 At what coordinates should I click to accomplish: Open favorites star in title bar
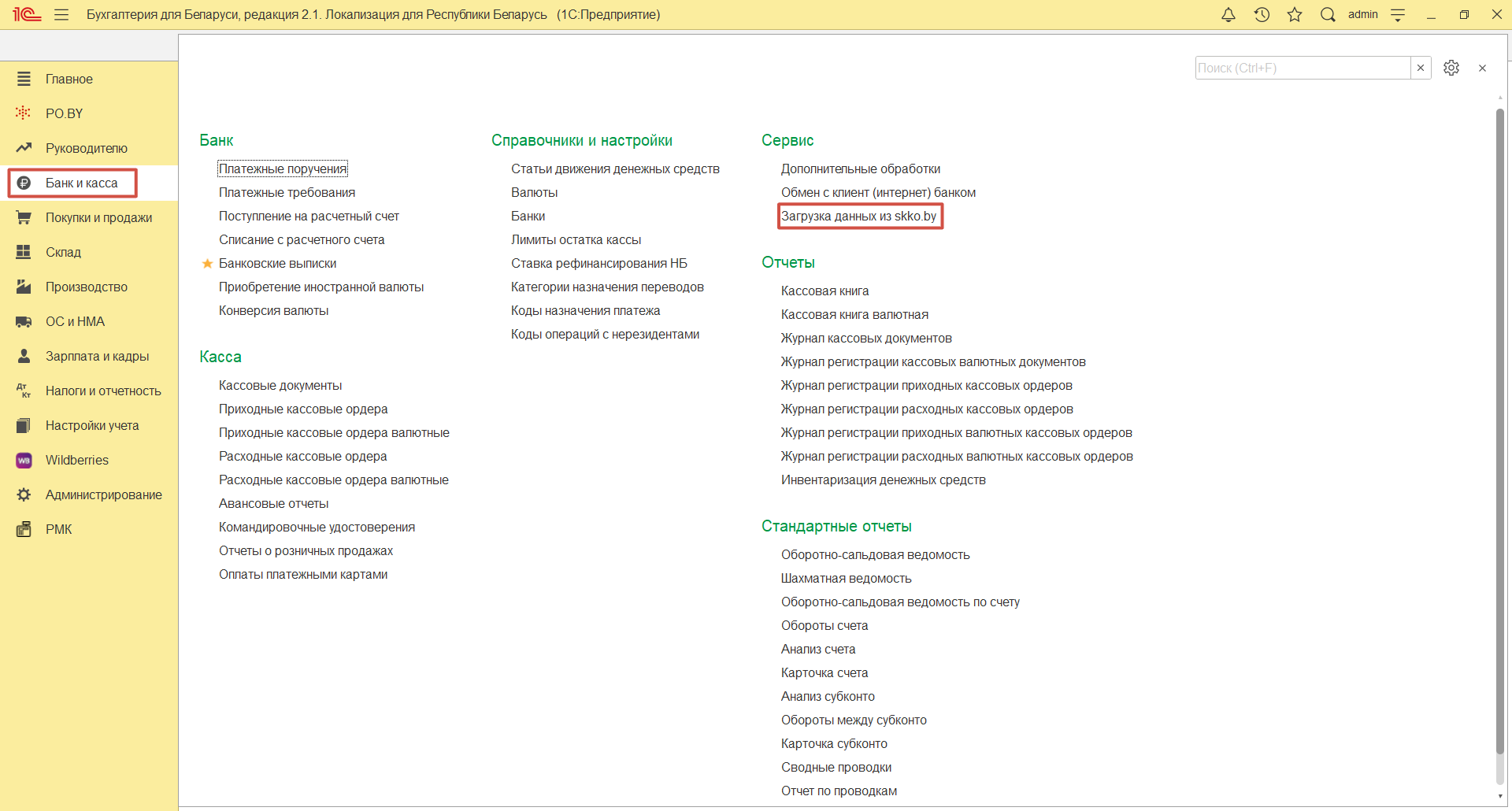point(1295,15)
